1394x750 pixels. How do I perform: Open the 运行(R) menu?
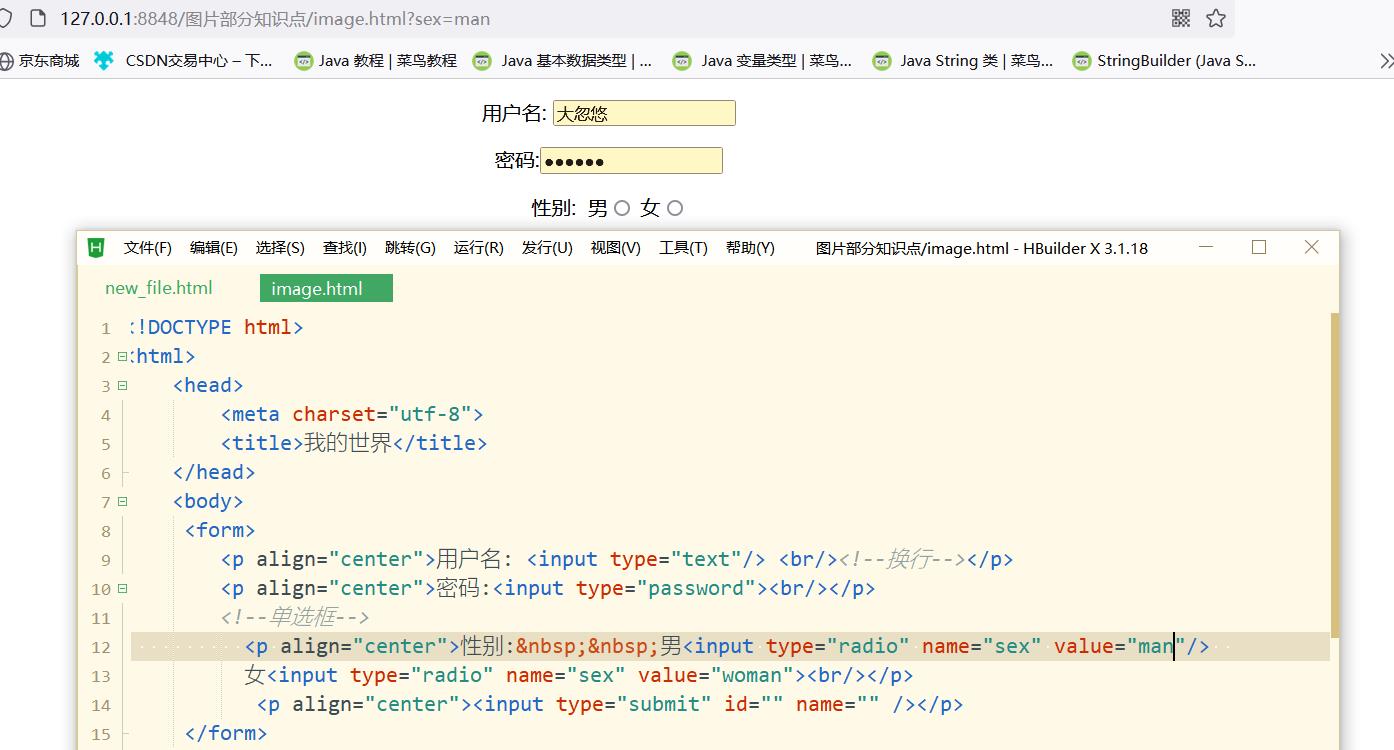click(479, 248)
